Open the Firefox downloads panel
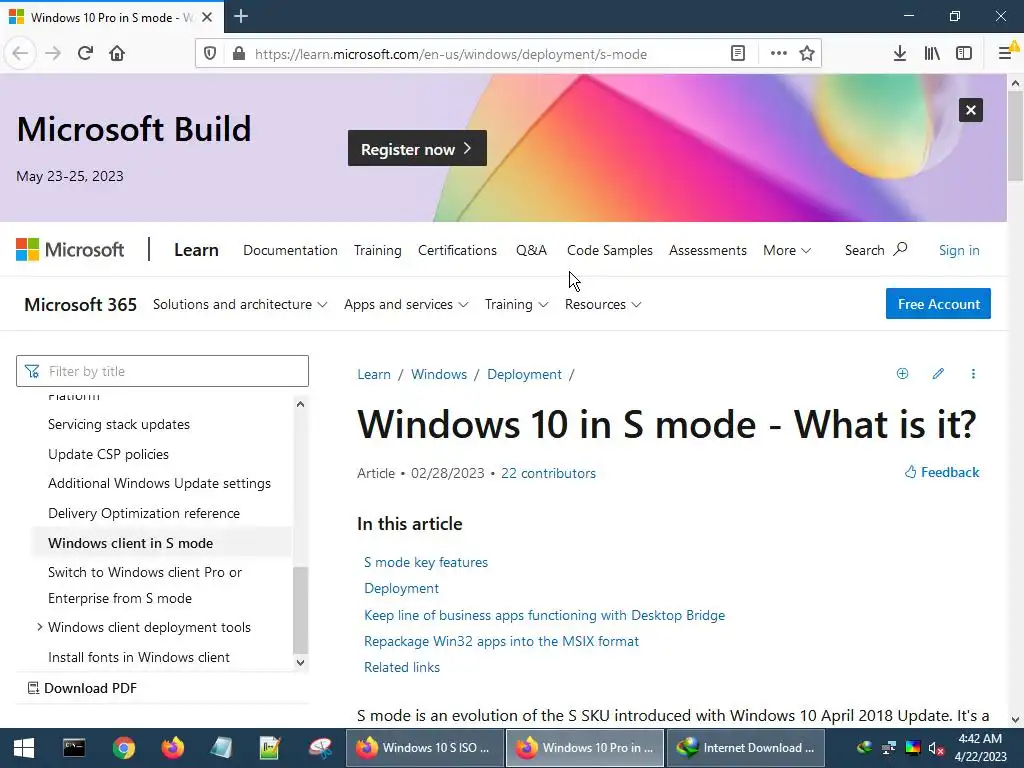This screenshot has width=1024, height=768. pyautogui.click(x=900, y=54)
